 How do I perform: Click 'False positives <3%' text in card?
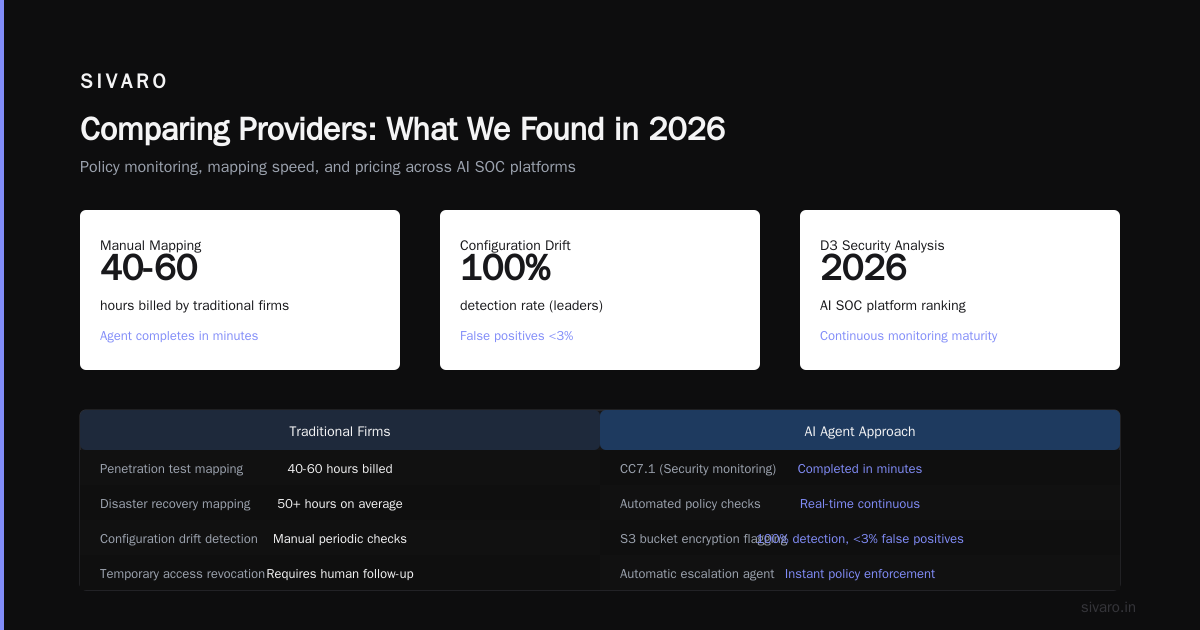pos(517,336)
